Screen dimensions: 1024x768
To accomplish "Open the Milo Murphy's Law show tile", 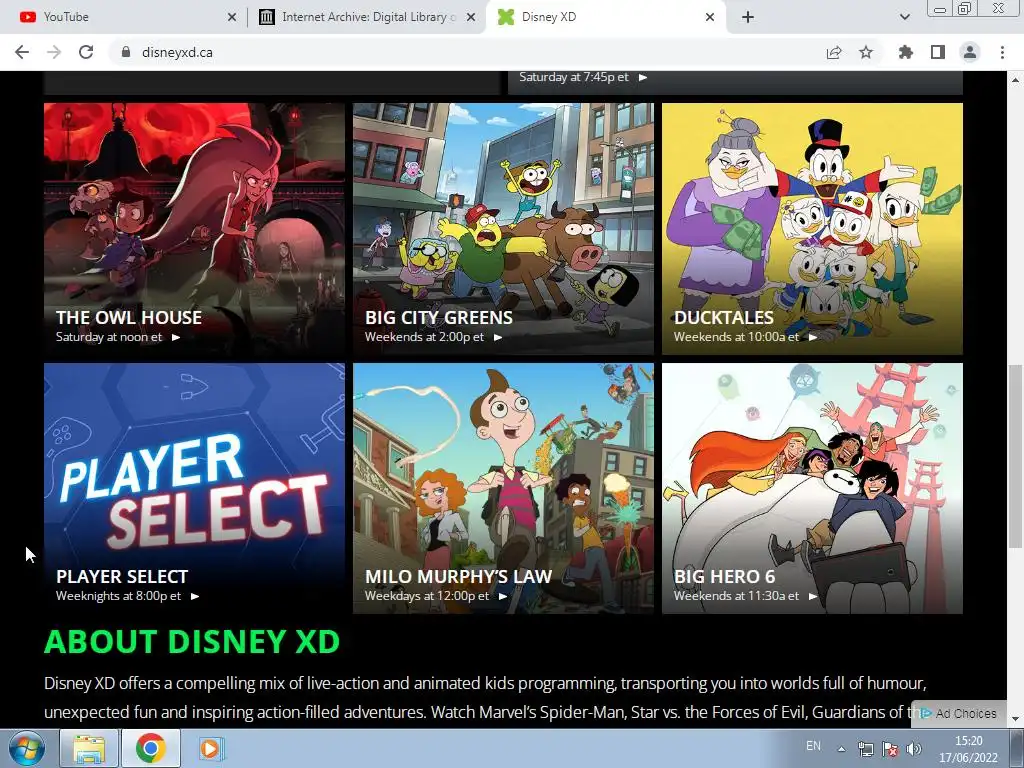I will [x=503, y=488].
